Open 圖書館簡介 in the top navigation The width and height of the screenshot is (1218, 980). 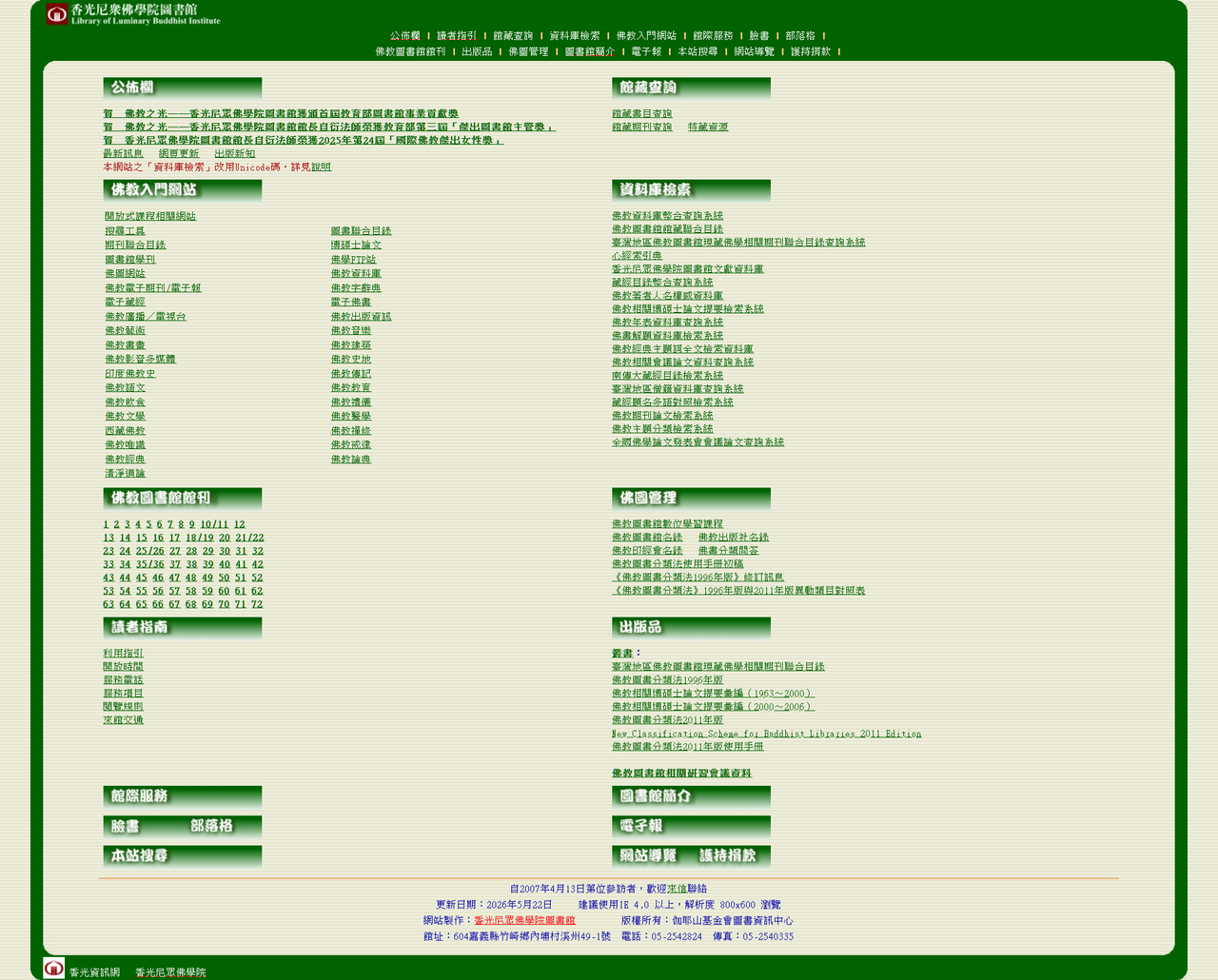590,52
